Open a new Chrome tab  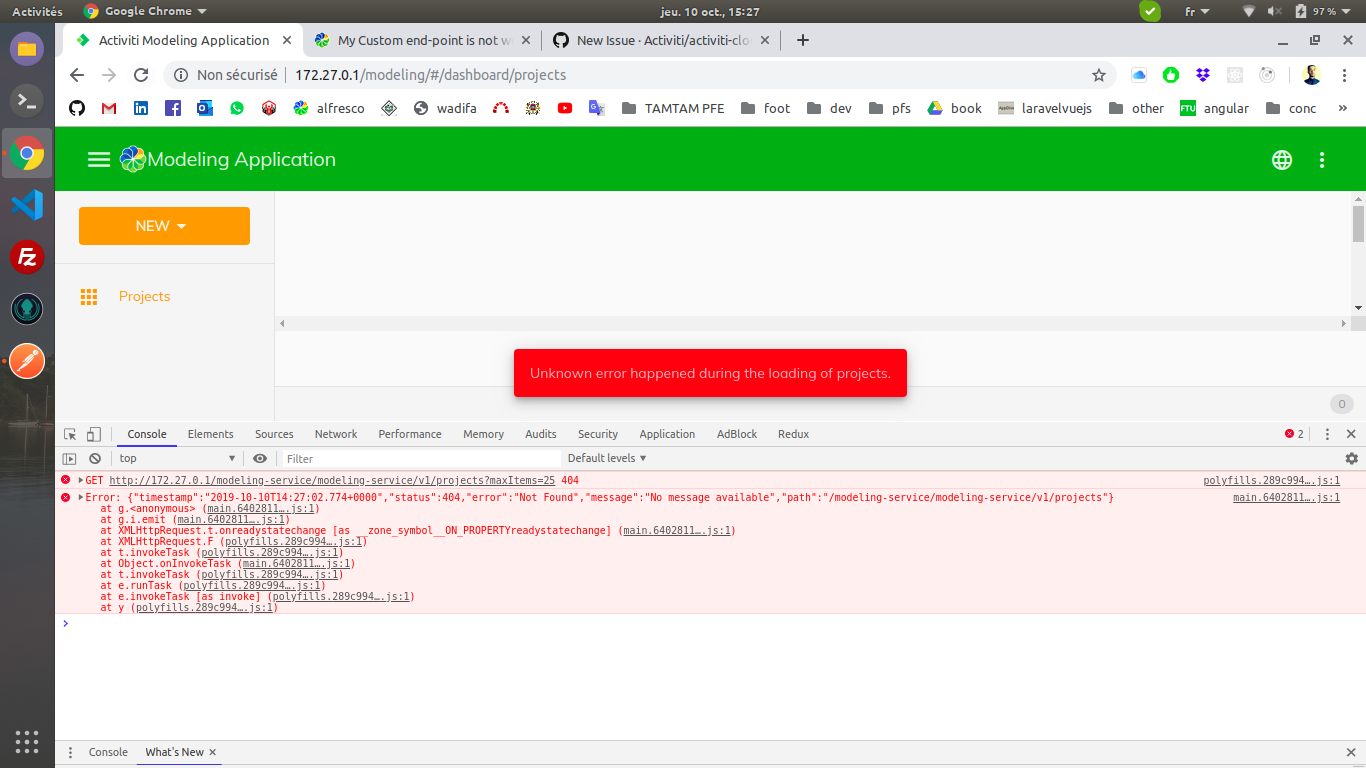click(802, 40)
